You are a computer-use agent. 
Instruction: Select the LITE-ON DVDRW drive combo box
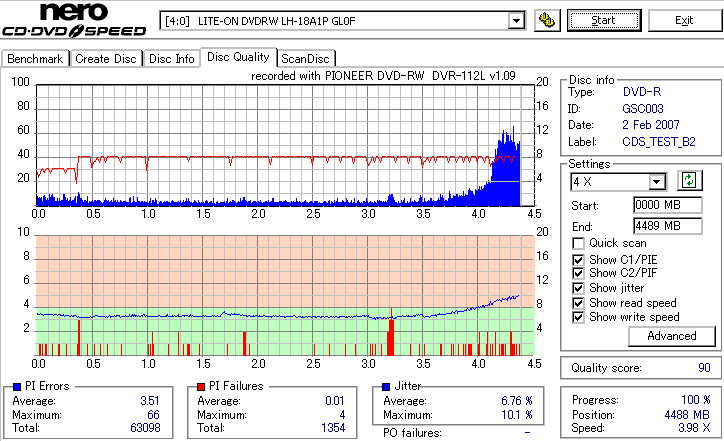tap(343, 21)
